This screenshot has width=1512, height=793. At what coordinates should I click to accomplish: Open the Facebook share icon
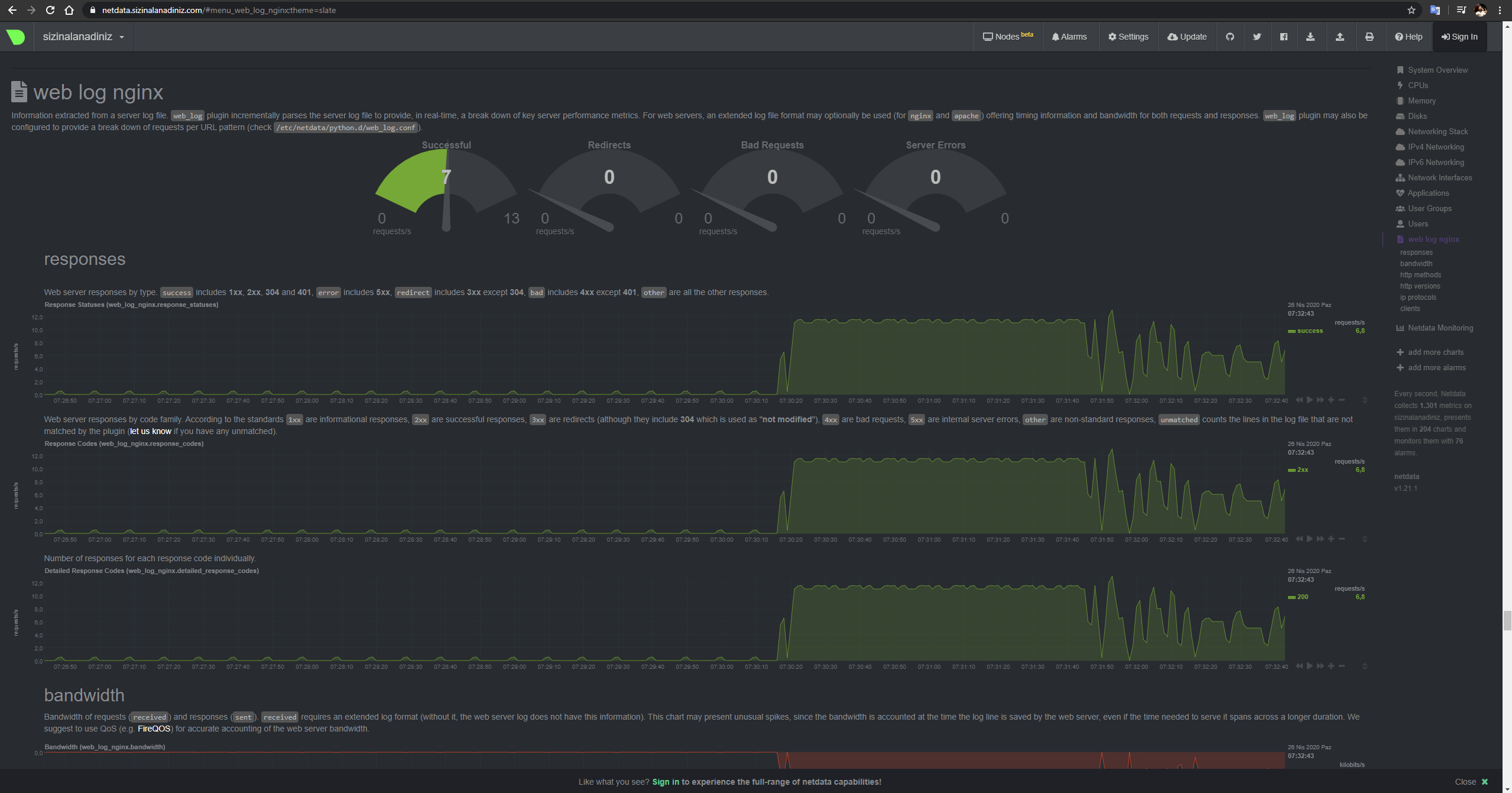[x=1284, y=37]
